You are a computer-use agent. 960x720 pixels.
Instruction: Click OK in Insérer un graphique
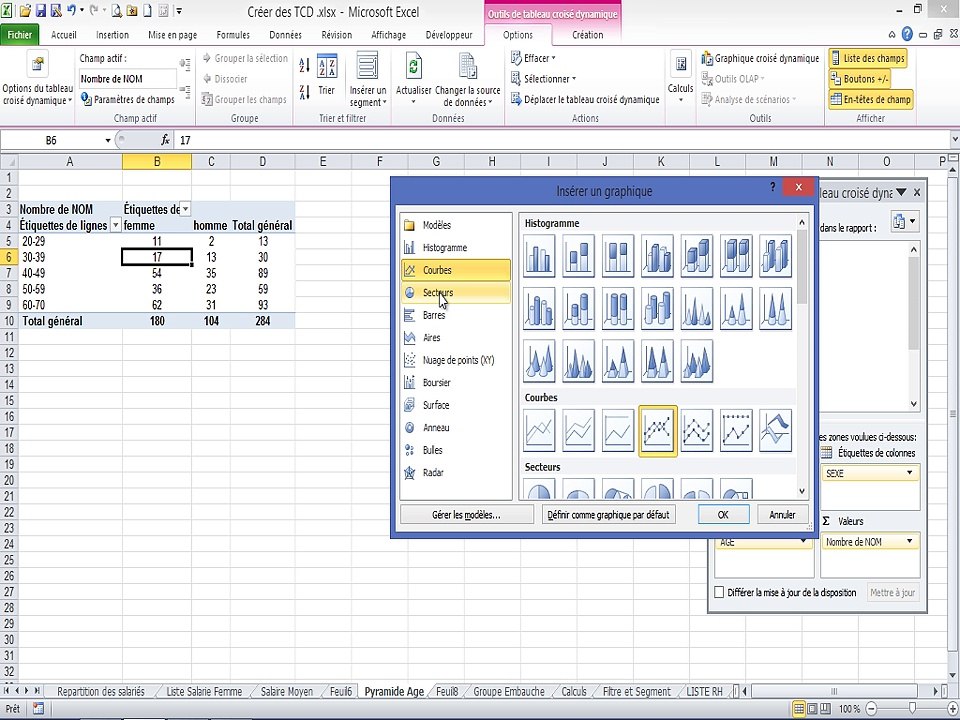click(723, 514)
